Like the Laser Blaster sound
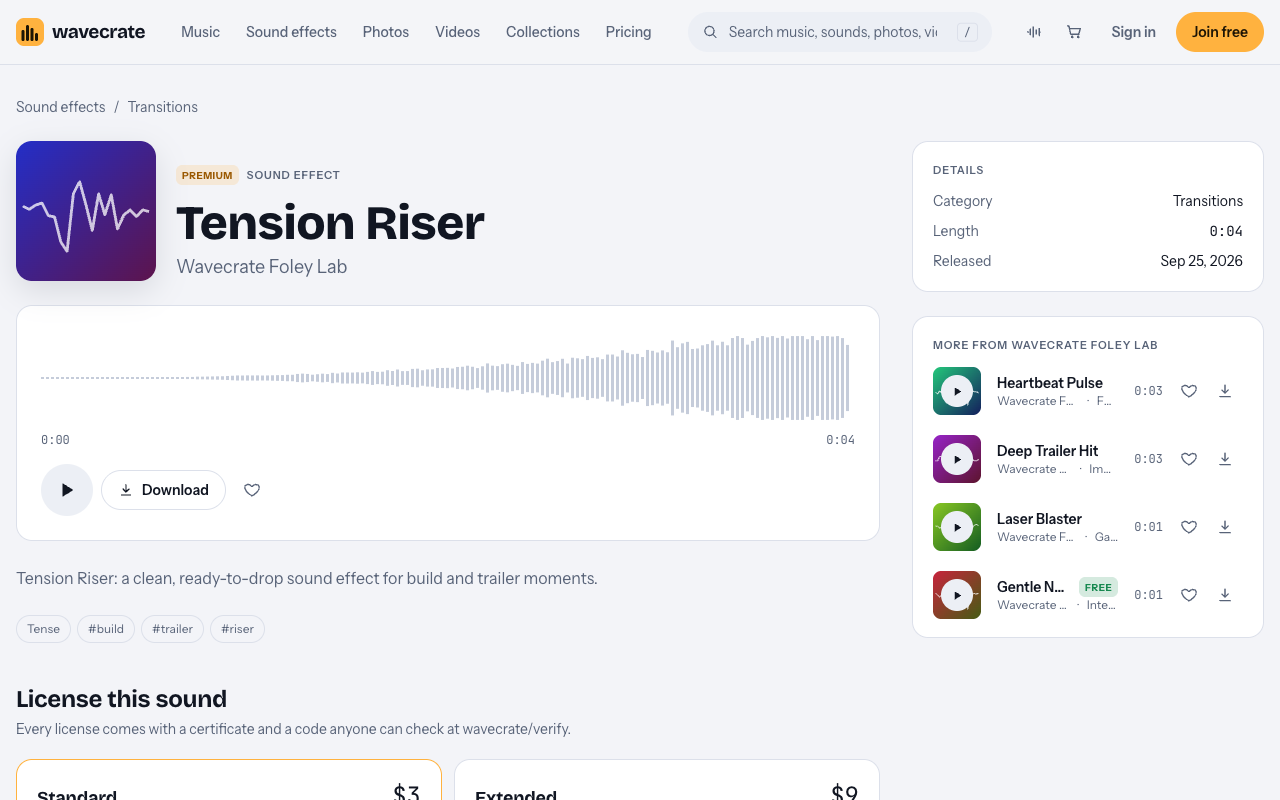The height and width of the screenshot is (800, 1280). tap(1189, 527)
